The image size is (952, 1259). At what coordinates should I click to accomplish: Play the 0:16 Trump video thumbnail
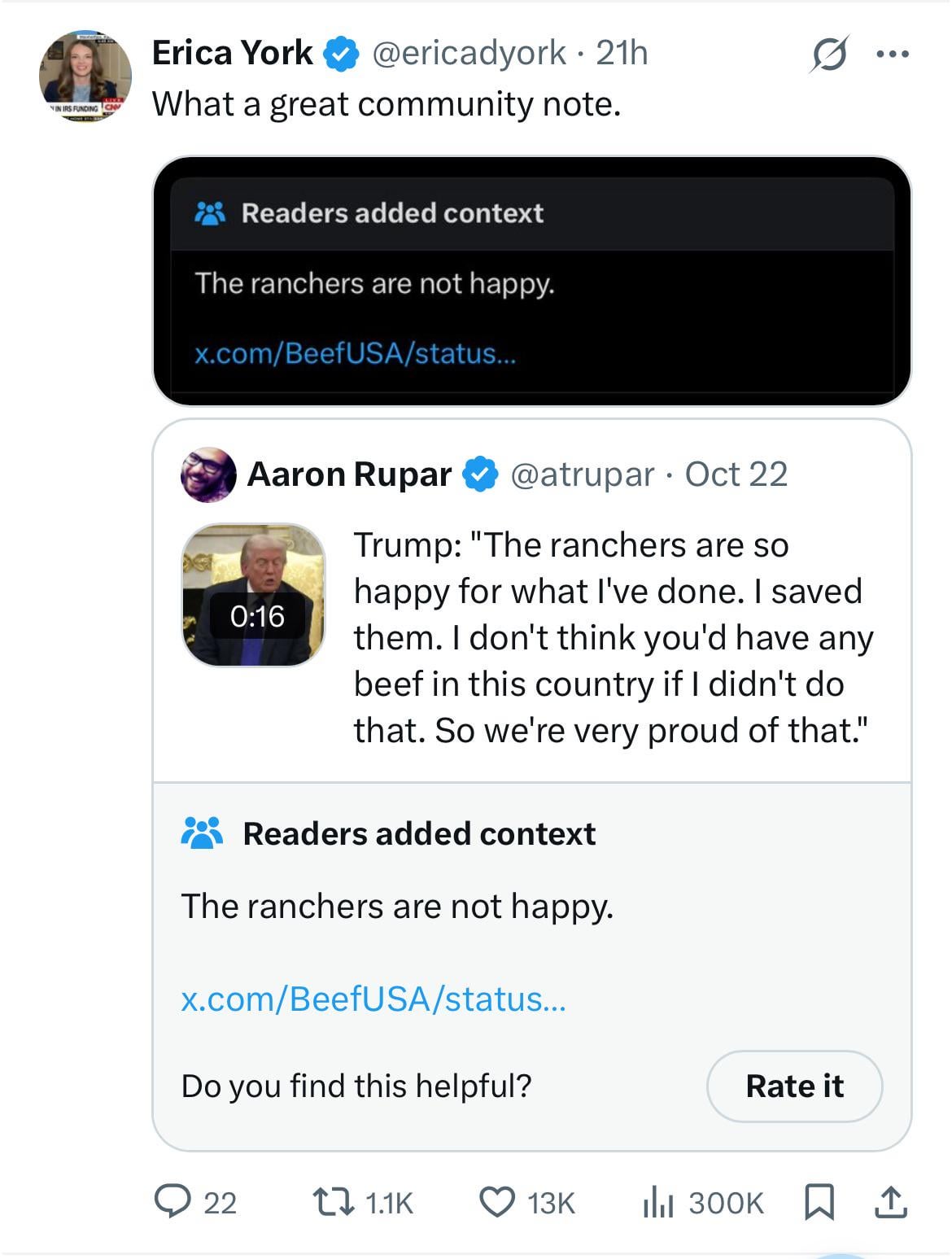tap(254, 595)
